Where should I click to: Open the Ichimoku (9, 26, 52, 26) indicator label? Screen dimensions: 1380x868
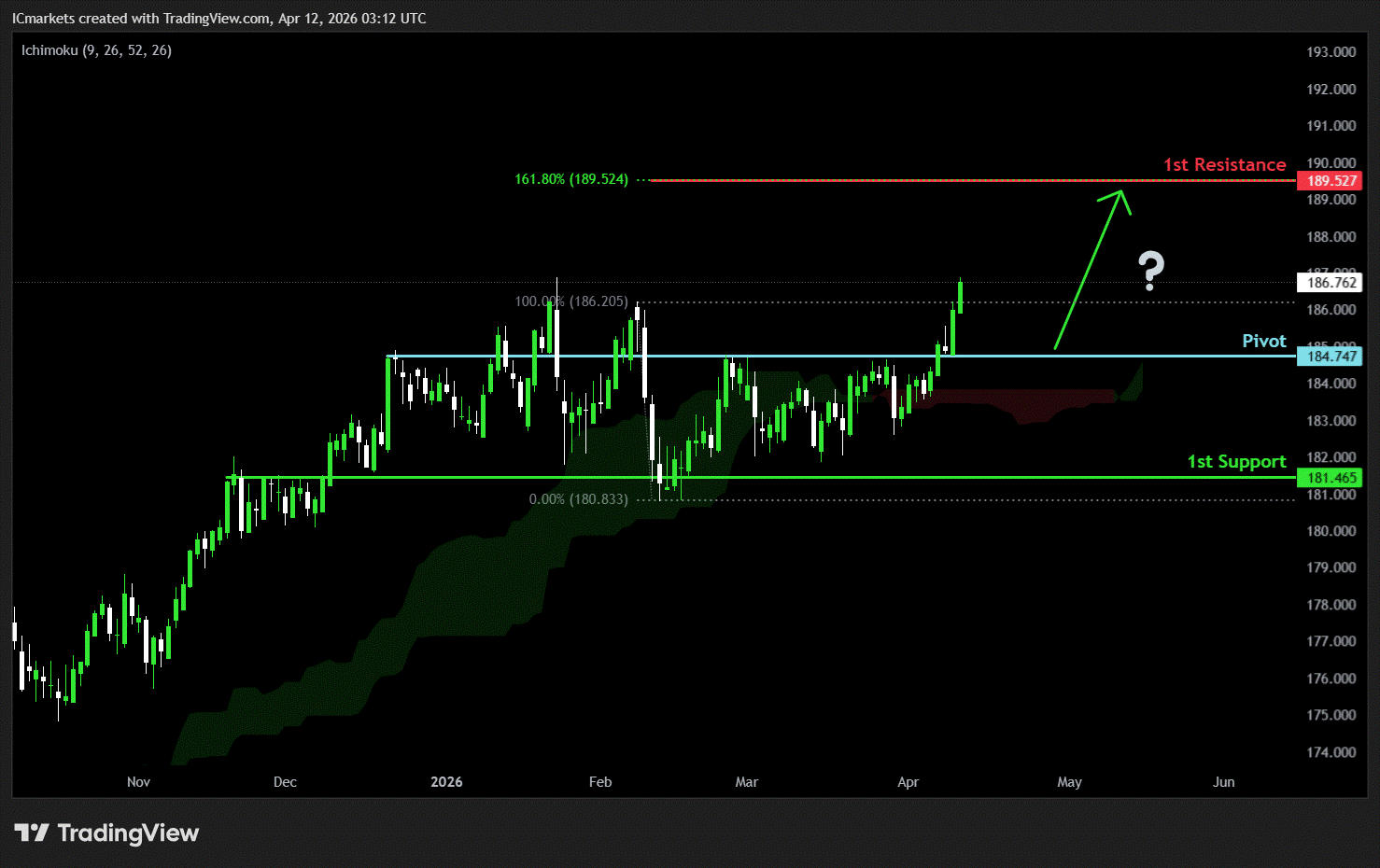(96, 50)
